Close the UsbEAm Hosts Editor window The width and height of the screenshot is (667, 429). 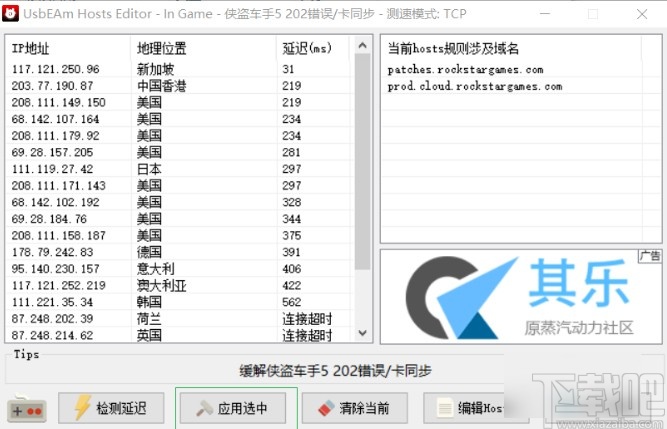pyautogui.click(x=642, y=14)
